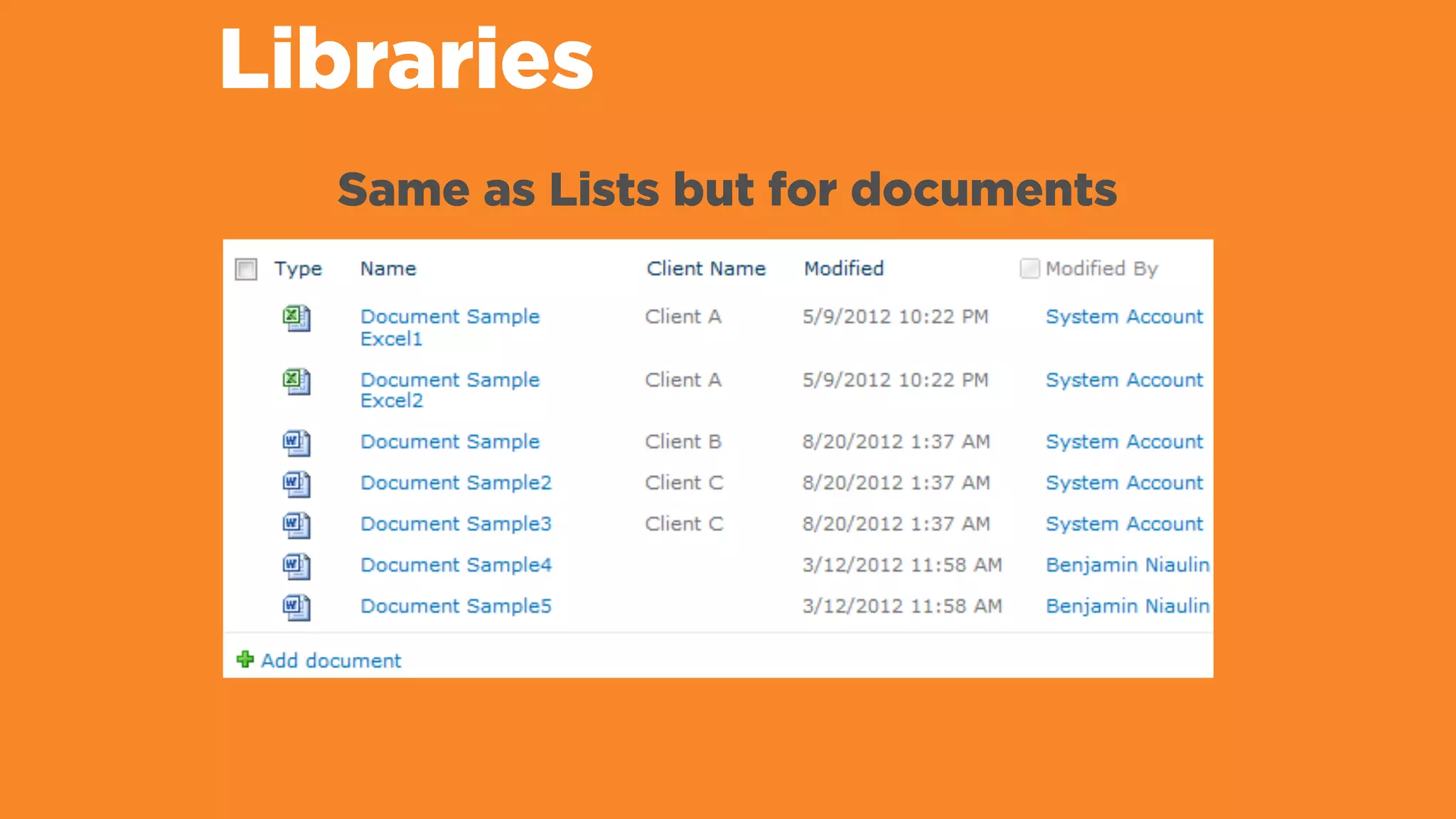The image size is (1456, 819).
Task: Click the Libraries slide title
Action: [x=407, y=58]
